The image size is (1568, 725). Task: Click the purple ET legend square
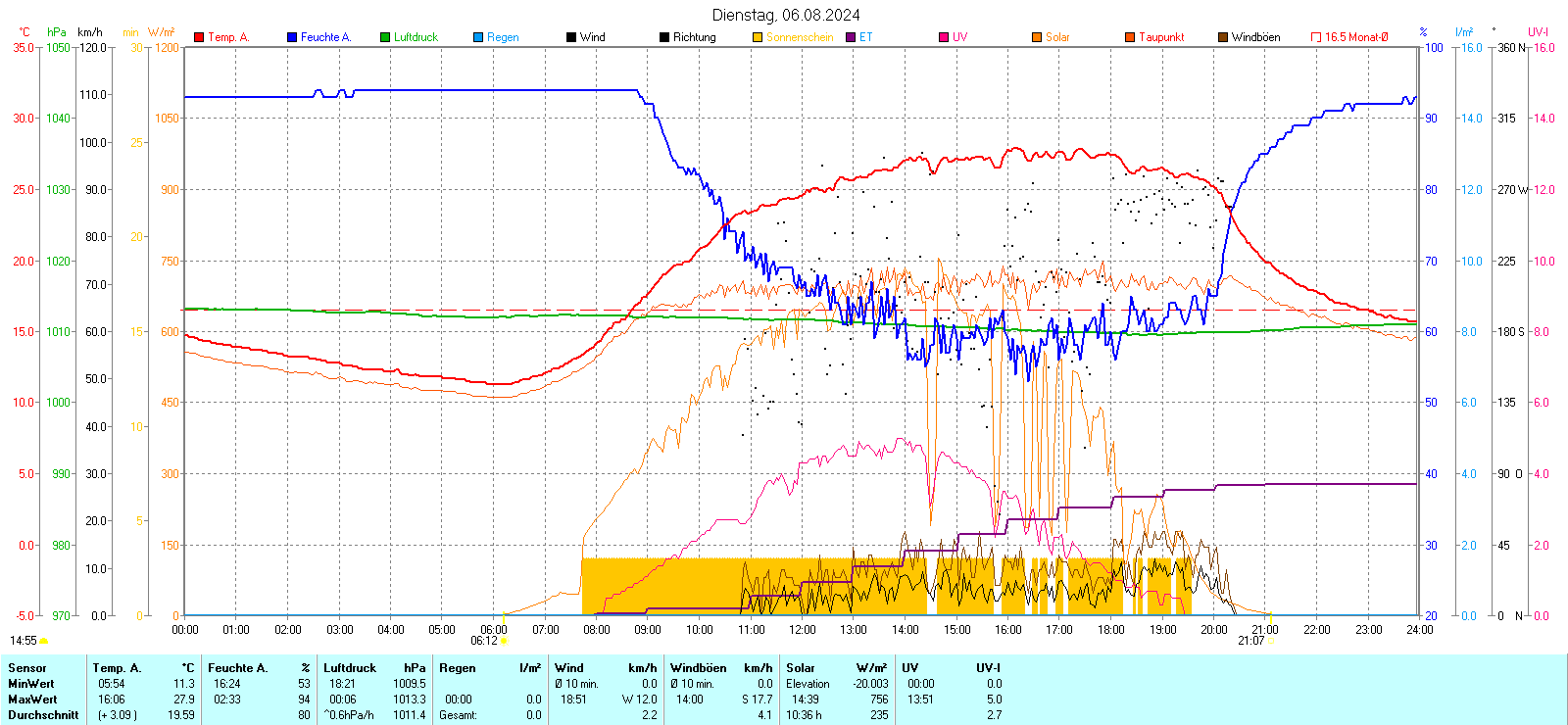[851, 37]
